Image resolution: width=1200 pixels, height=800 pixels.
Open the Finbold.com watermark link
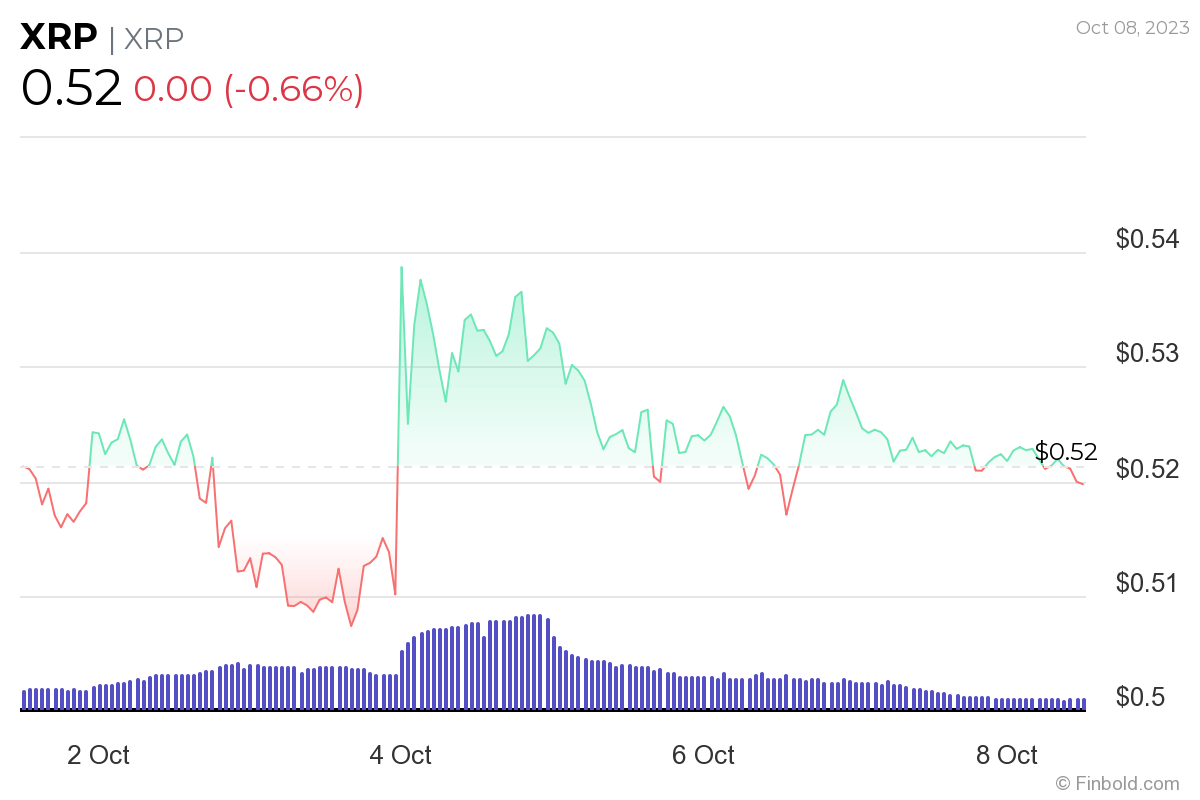[1117, 783]
